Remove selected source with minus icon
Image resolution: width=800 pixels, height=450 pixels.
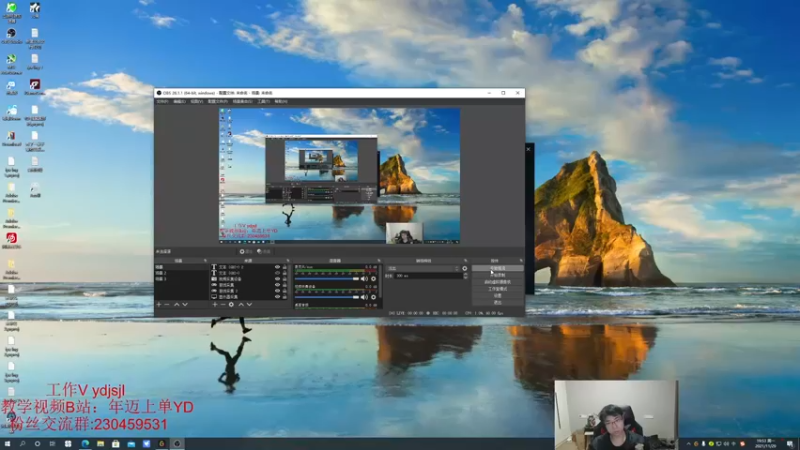tap(223, 305)
